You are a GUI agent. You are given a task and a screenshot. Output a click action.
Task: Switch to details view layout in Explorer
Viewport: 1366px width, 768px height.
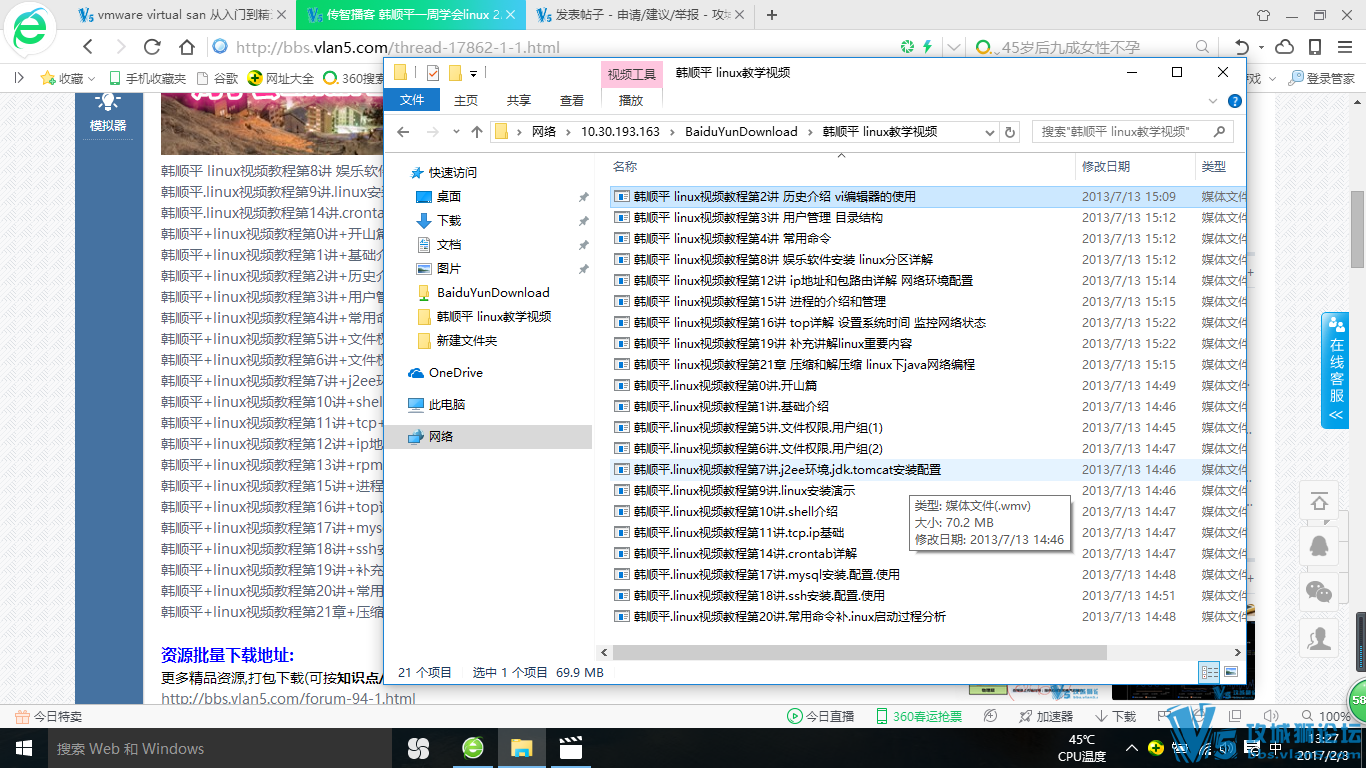[1209, 672]
